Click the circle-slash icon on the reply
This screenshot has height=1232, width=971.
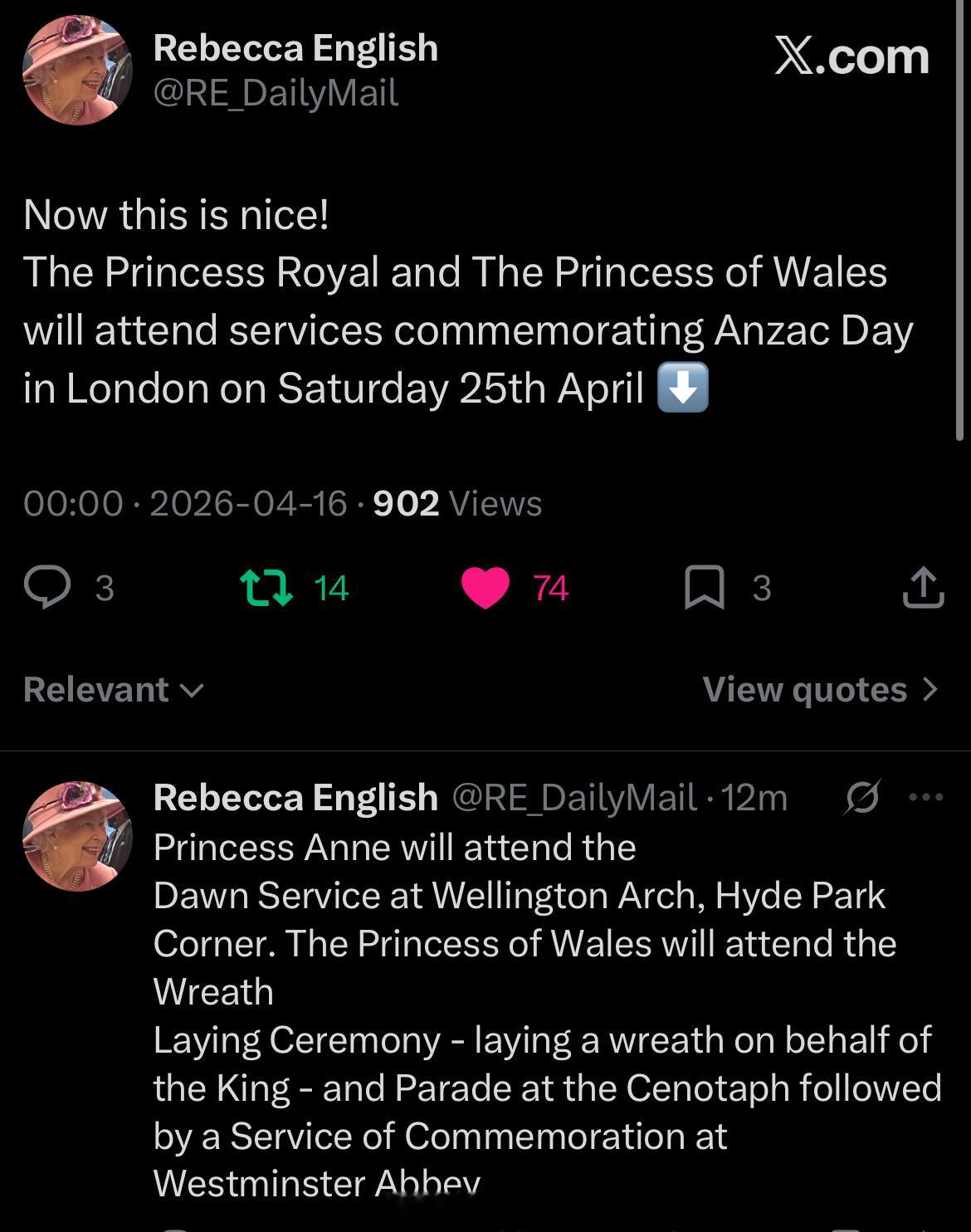tap(862, 798)
